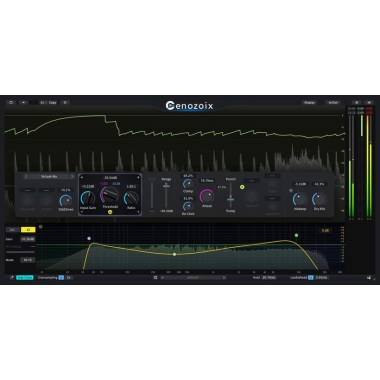Viewport: 380px width, 380px height.
Task: Toggle the Lookahead checkbox
Action: (x=310, y=277)
